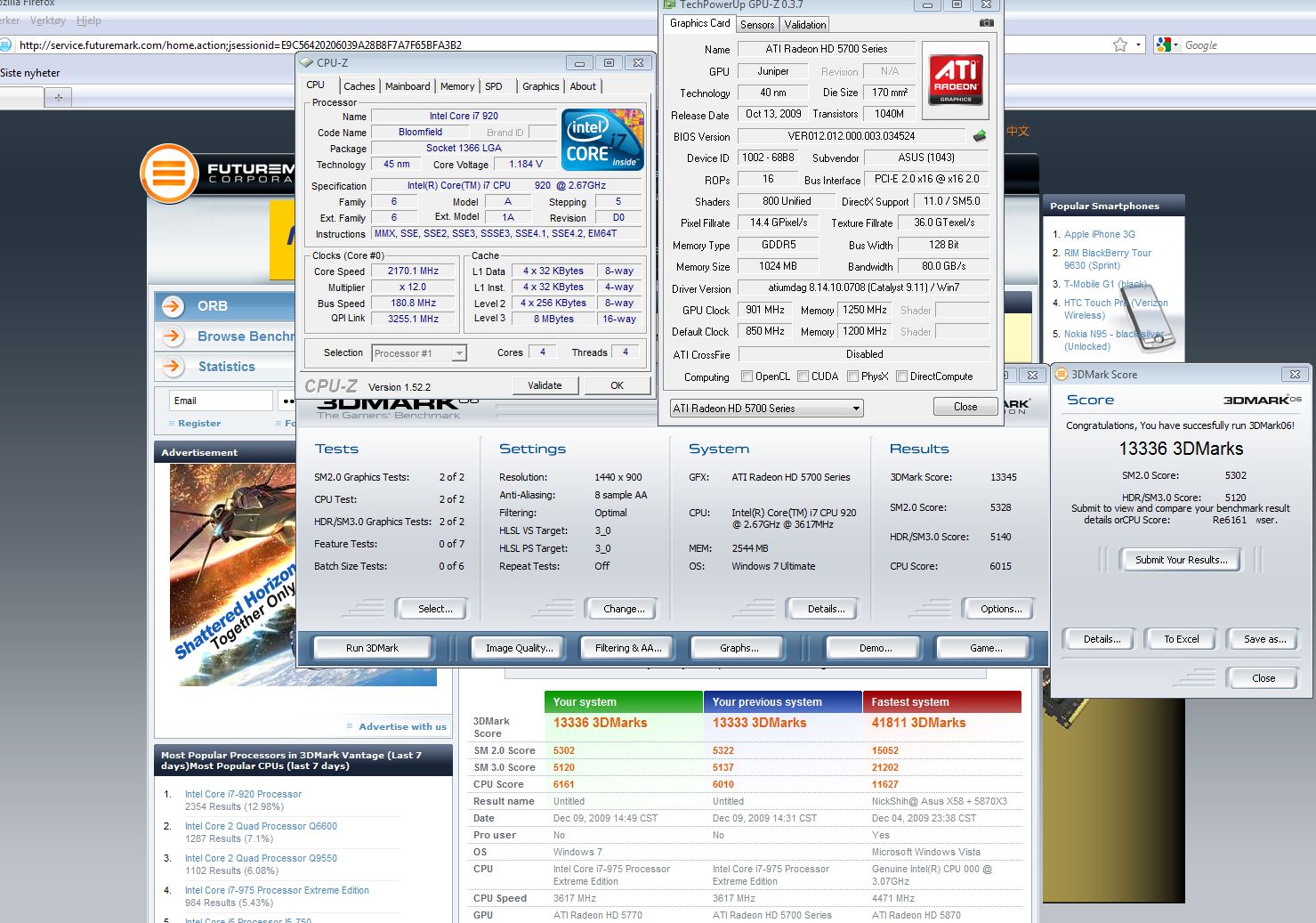Click the Shattered Horizon advertisement image

233,575
